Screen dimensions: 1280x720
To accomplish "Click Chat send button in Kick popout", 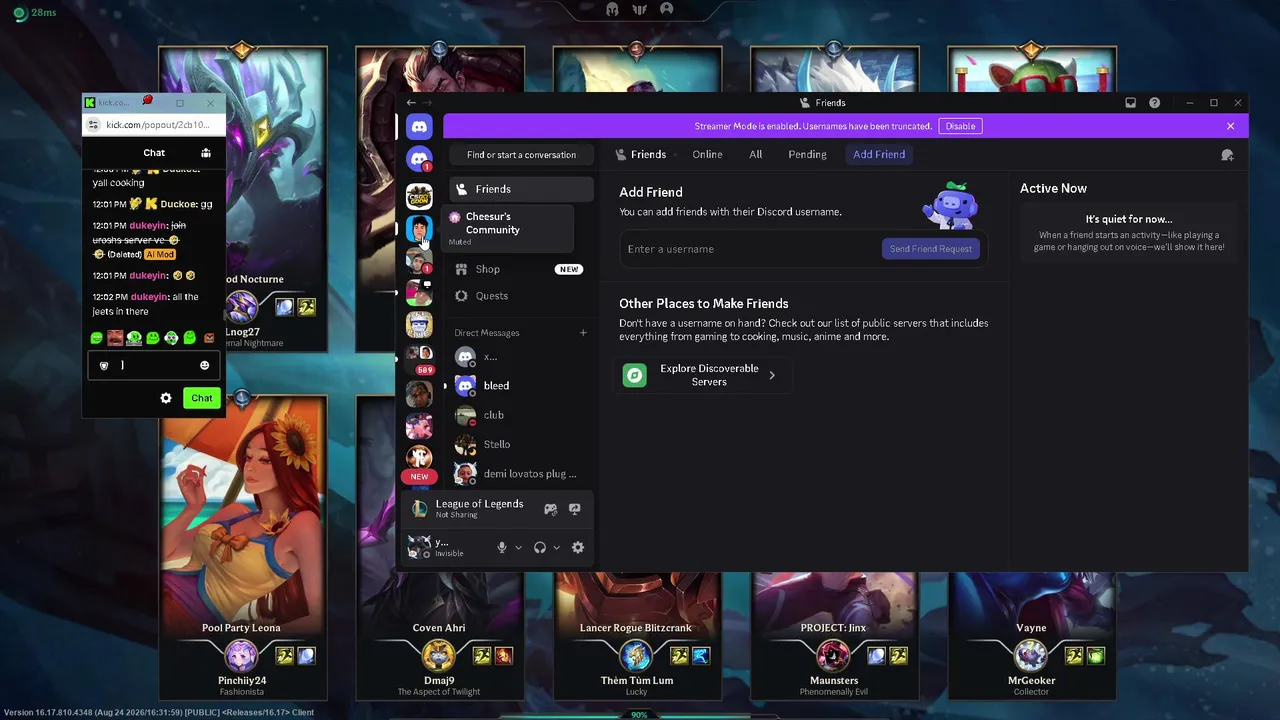I will pos(202,398).
